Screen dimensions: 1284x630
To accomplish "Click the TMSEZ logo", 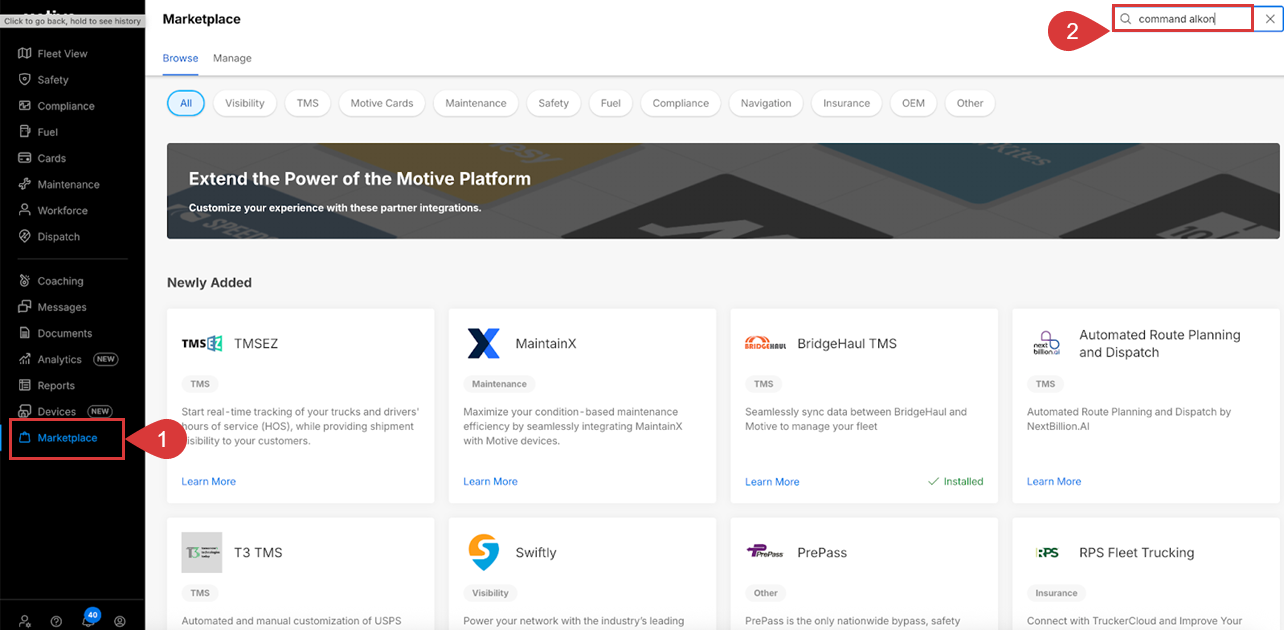I will (202, 343).
